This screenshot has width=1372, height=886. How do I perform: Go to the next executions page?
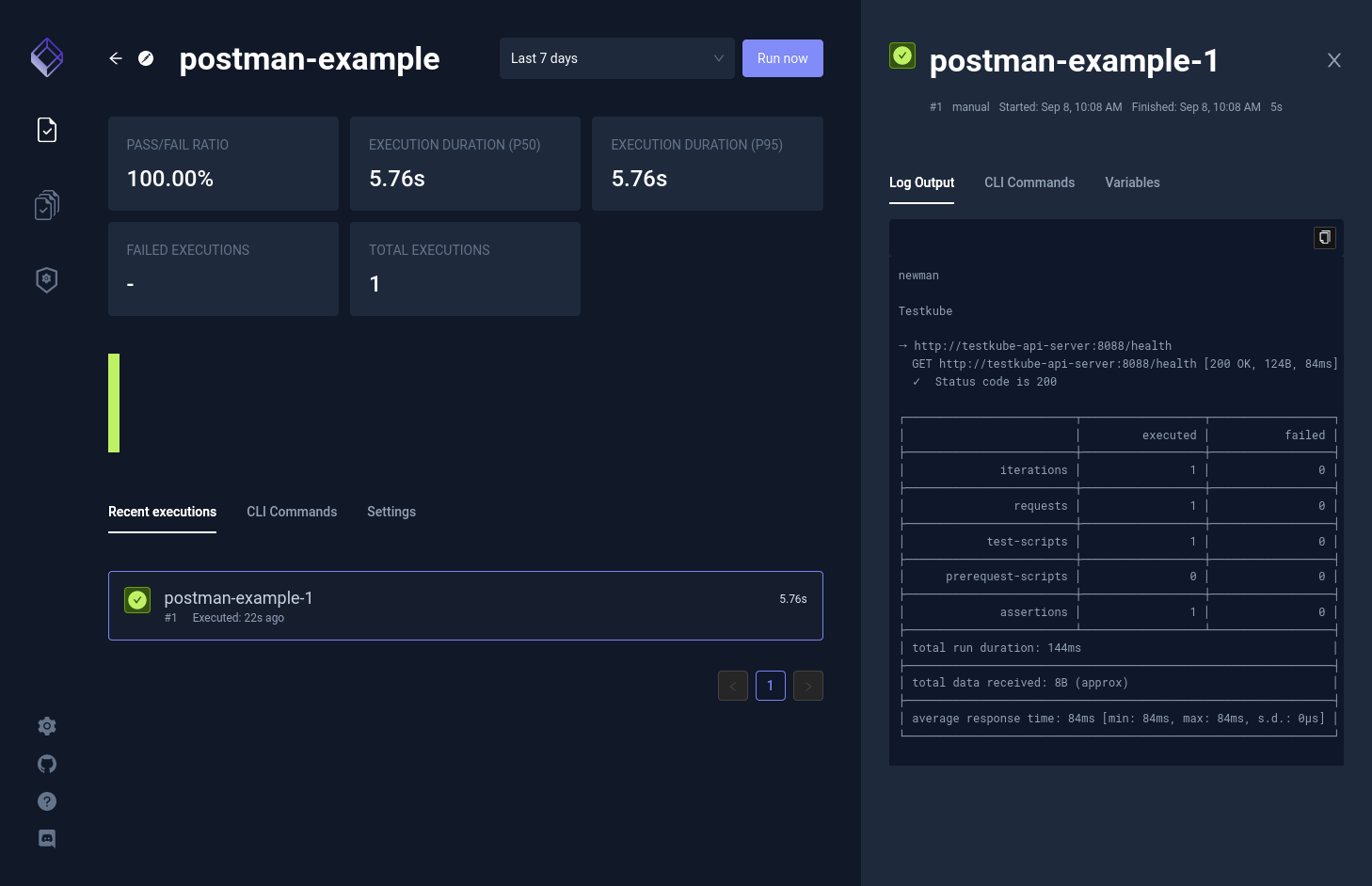pos(807,686)
